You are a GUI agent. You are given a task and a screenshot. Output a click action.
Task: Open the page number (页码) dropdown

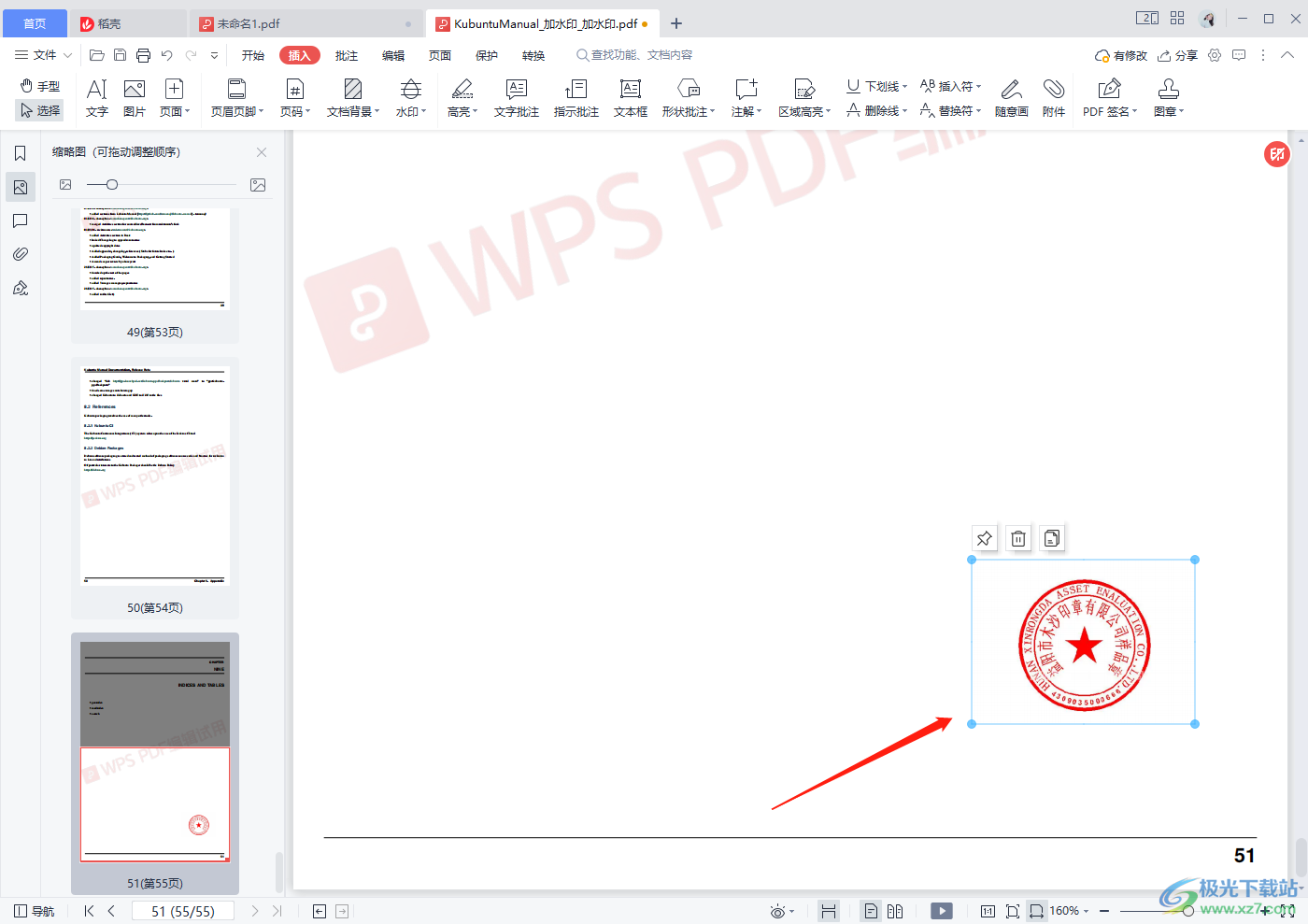[295, 98]
